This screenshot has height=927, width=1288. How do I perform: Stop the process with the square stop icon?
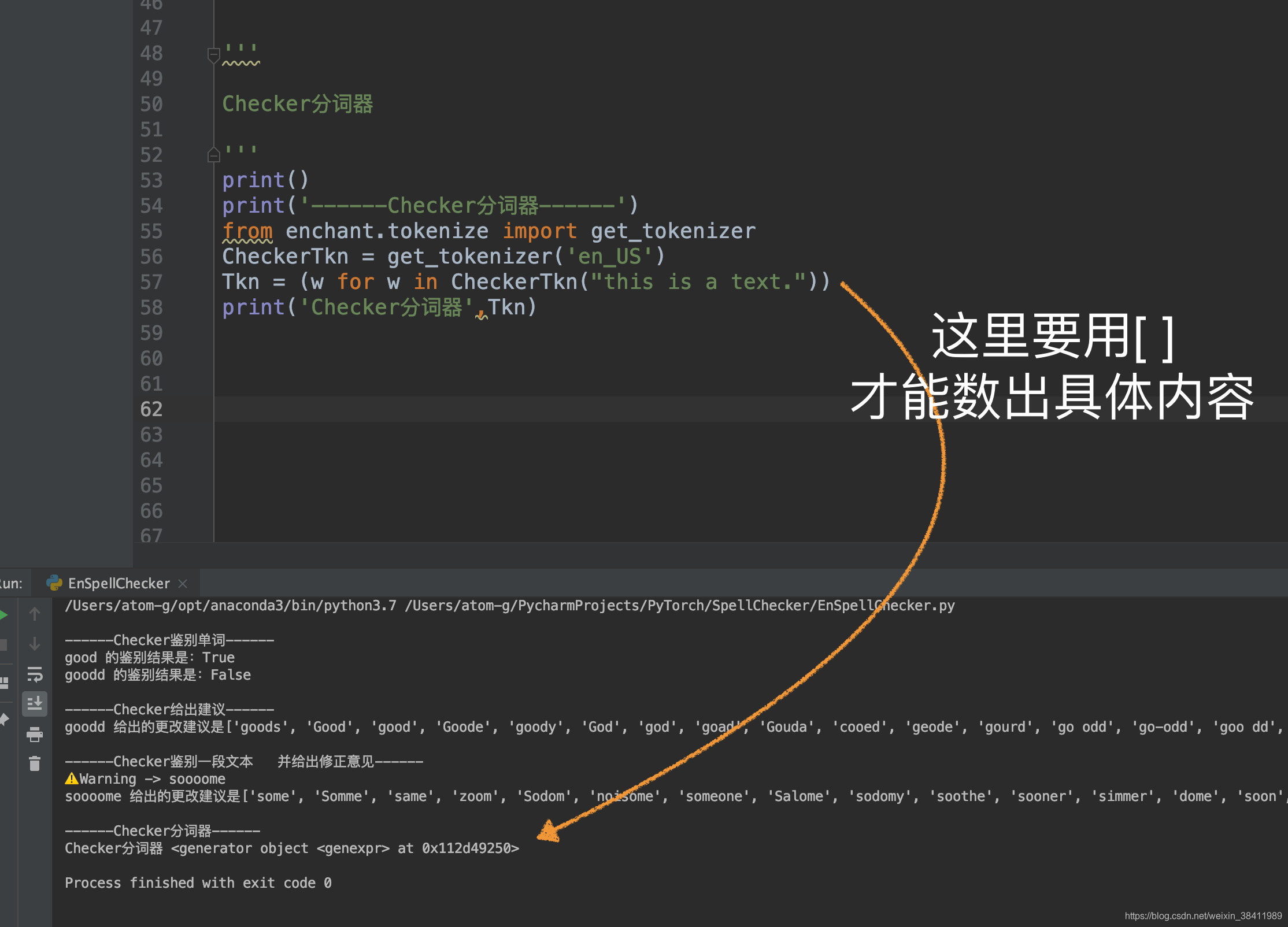[3, 644]
